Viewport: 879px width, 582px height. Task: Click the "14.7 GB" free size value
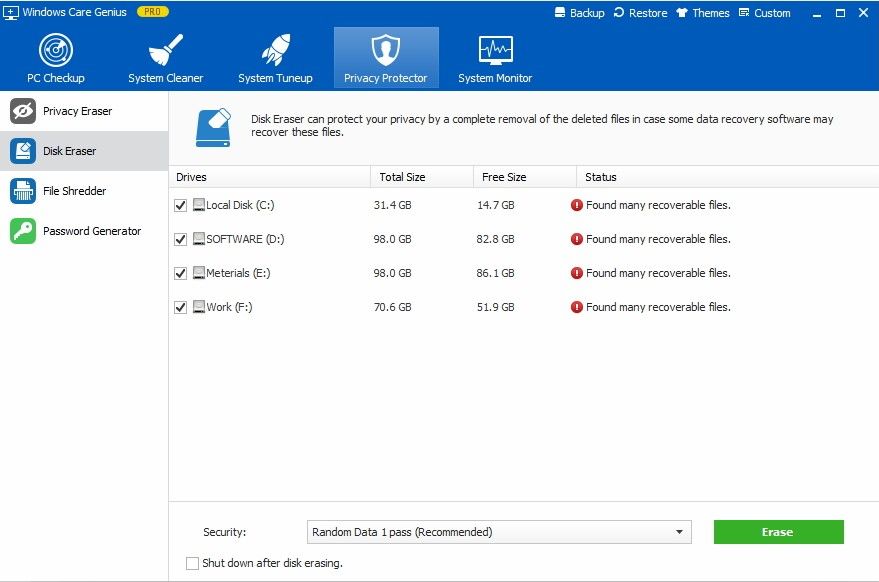pyautogui.click(x=496, y=205)
